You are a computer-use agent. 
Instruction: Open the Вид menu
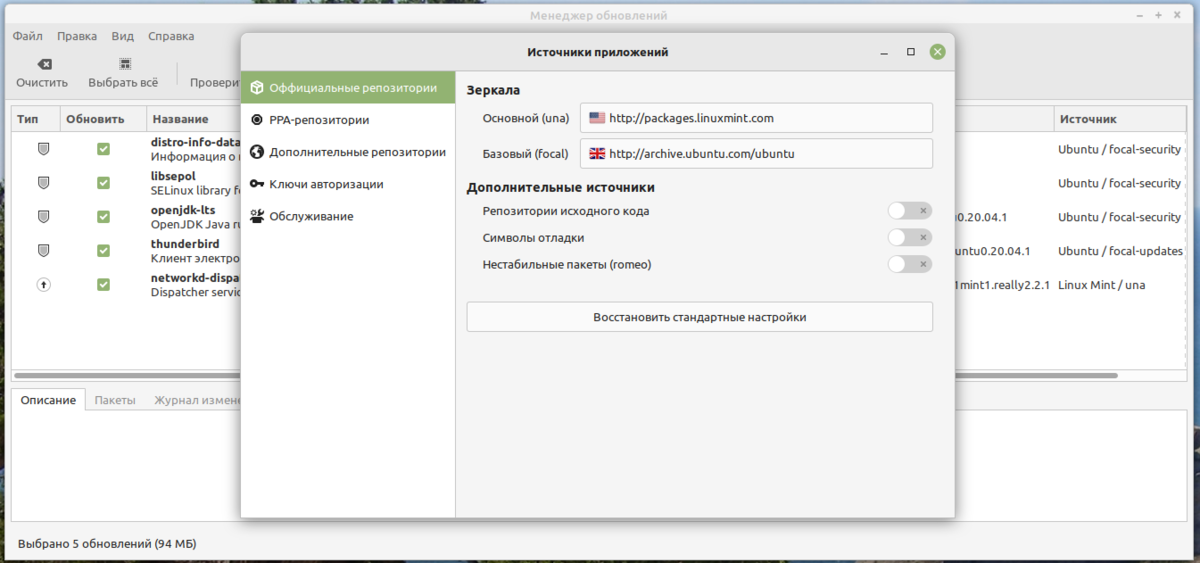(x=123, y=36)
